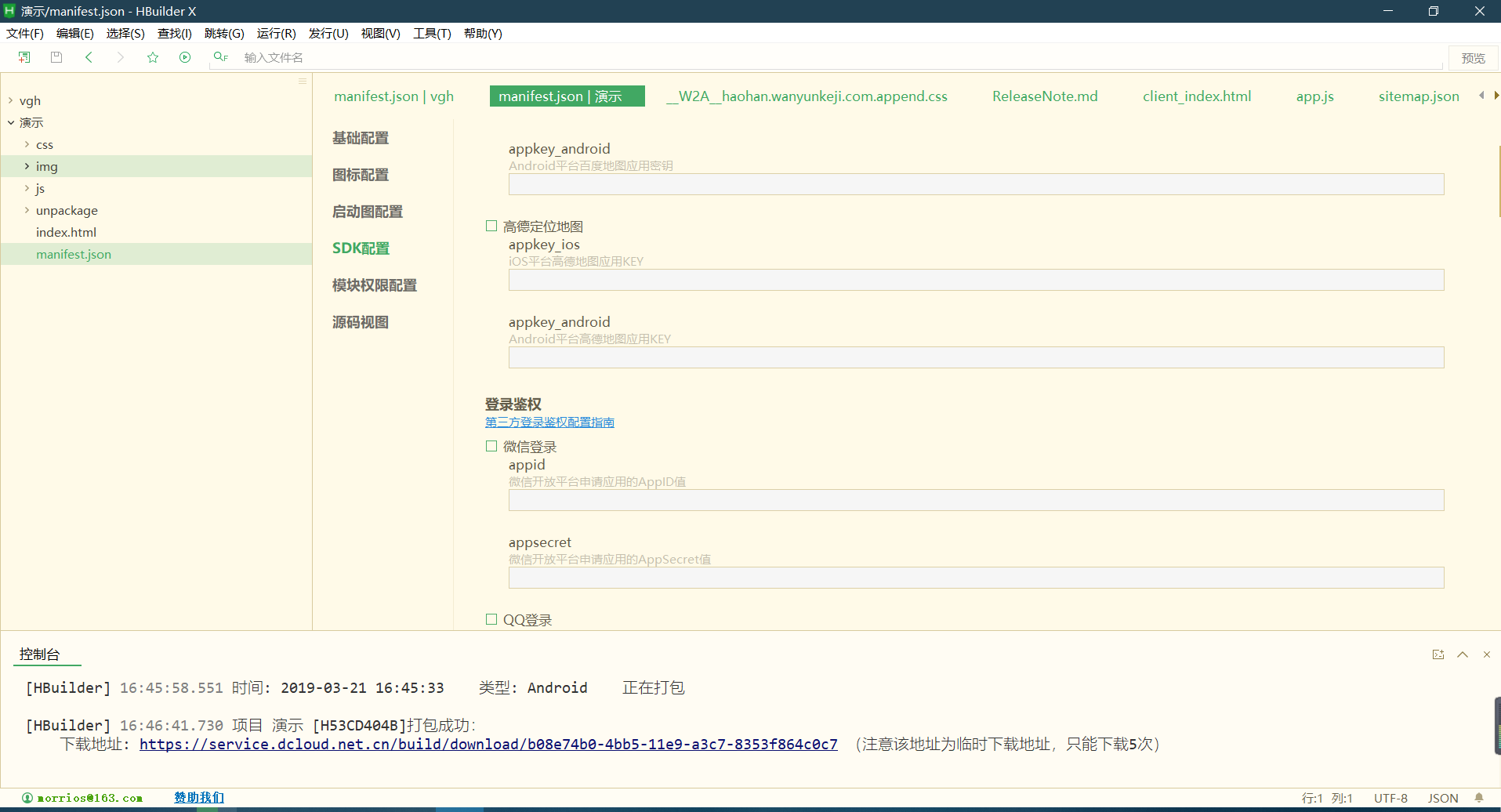This screenshot has height=812, width=1501.
Task: Open the dcloud build download link
Action: pos(488,744)
